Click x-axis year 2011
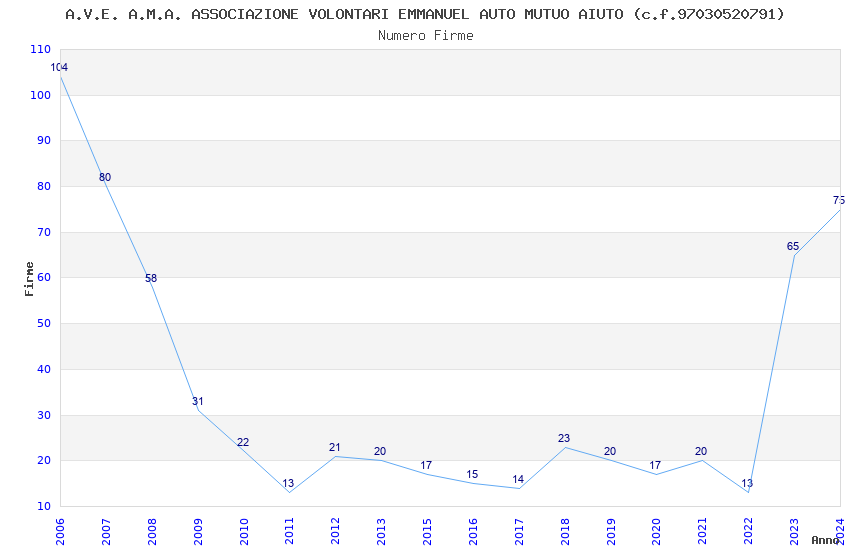 coord(289,532)
